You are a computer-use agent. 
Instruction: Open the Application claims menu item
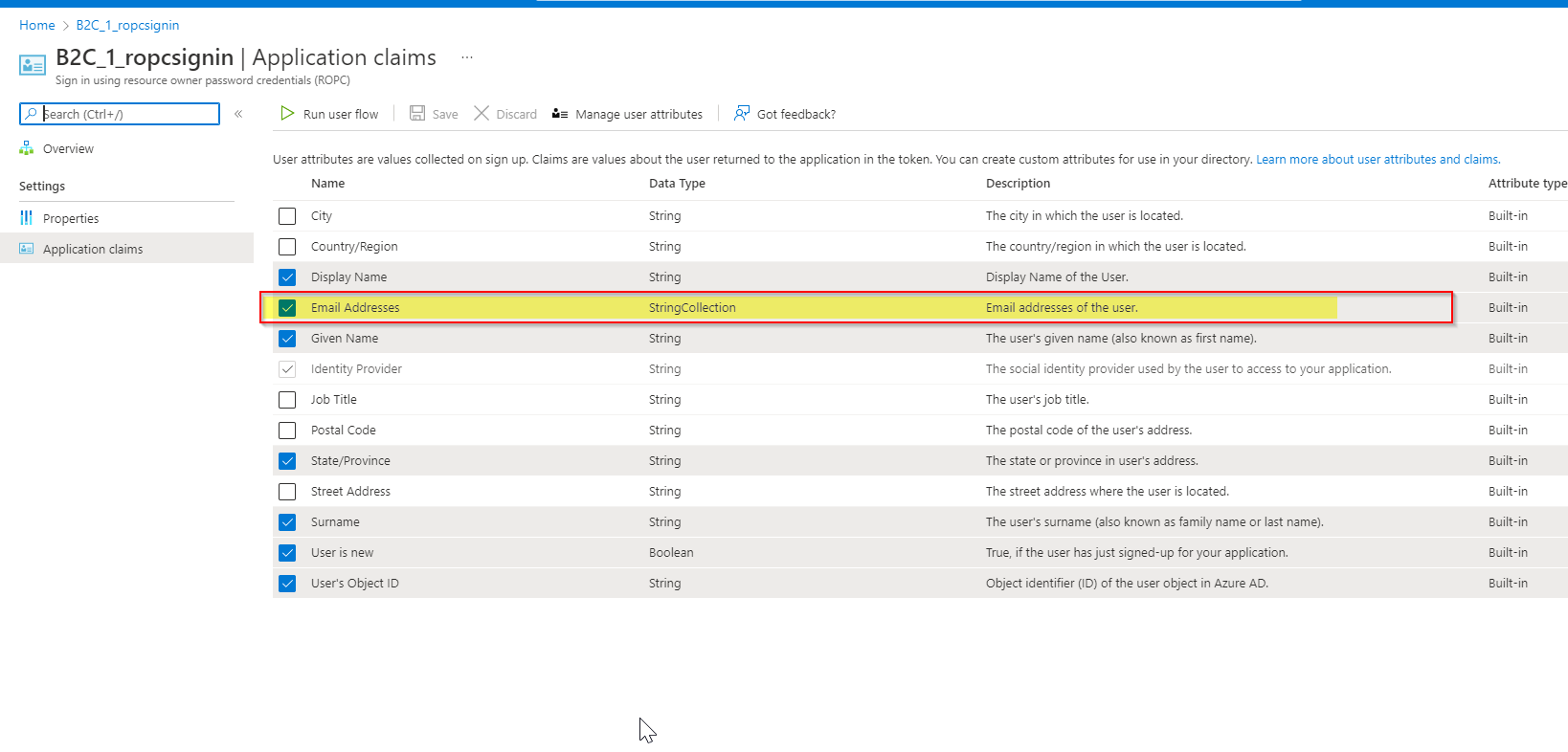[x=93, y=249]
